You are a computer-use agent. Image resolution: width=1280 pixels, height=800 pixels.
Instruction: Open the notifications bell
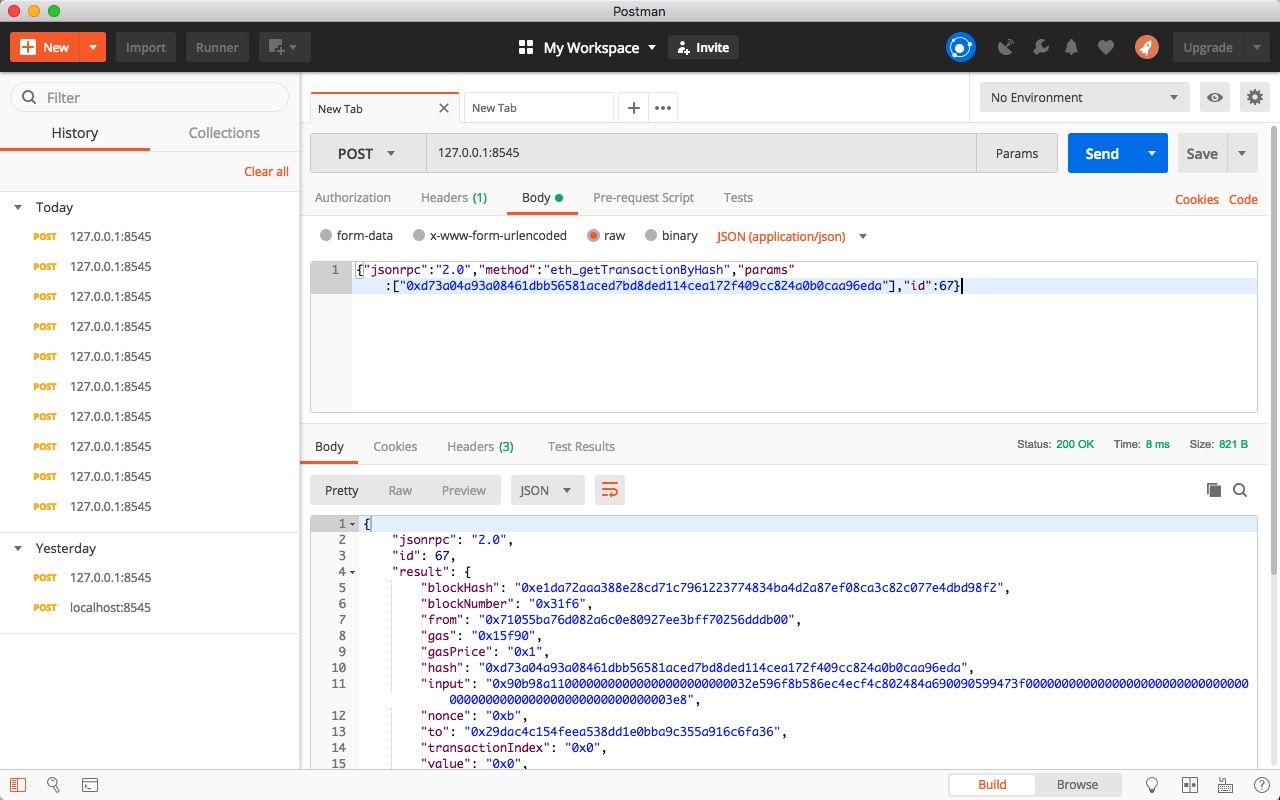point(1072,47)
